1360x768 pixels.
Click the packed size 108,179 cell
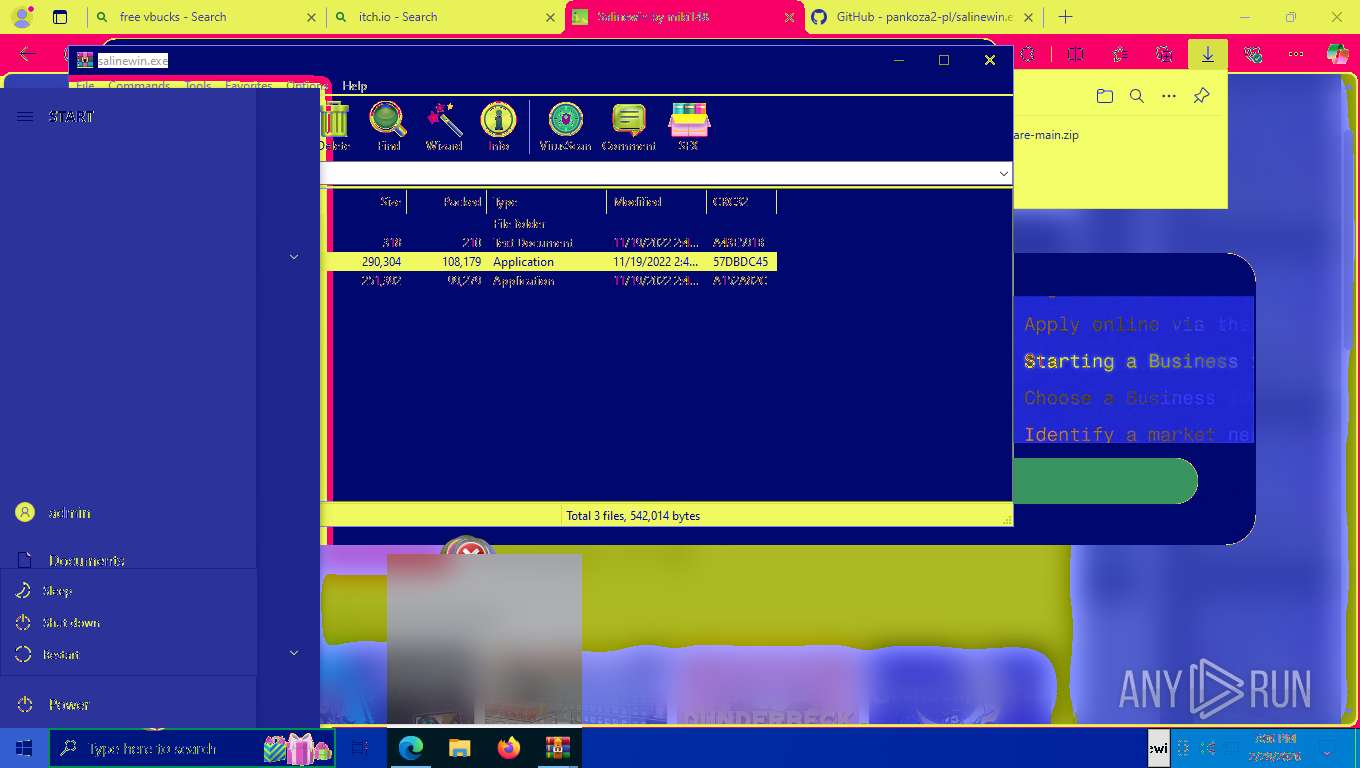click(x=463, y=262)
